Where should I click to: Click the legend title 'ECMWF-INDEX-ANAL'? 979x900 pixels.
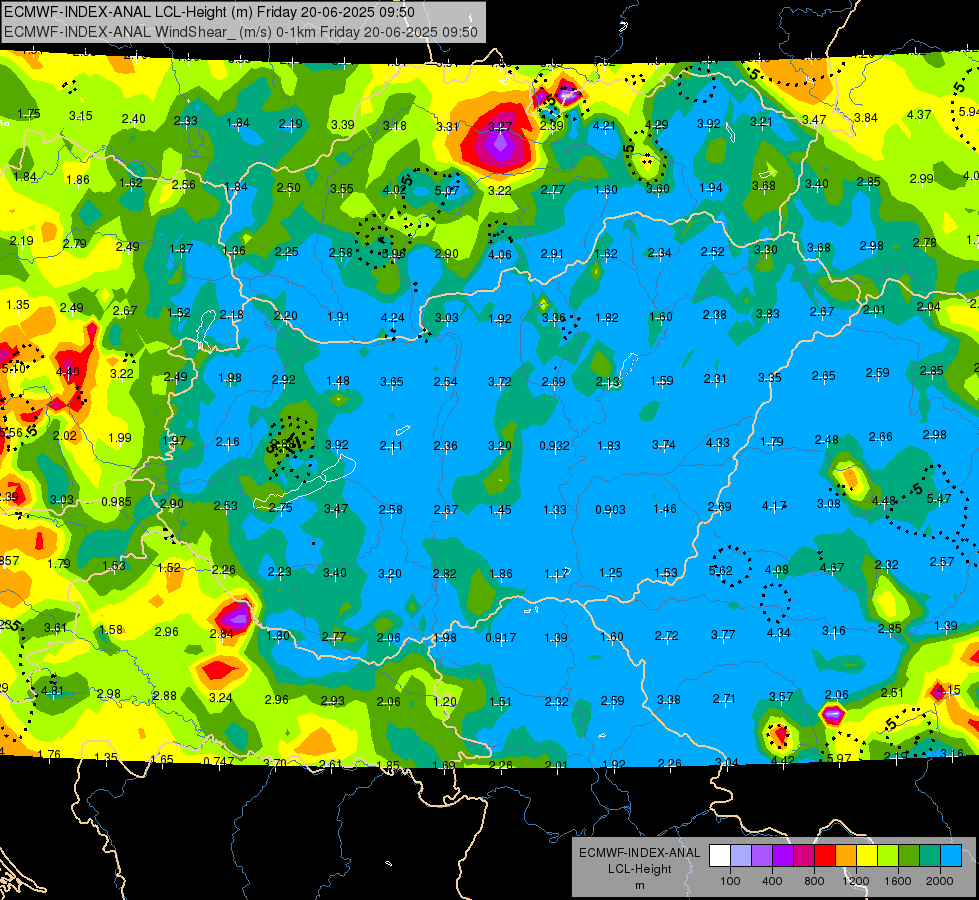(639, 853)
